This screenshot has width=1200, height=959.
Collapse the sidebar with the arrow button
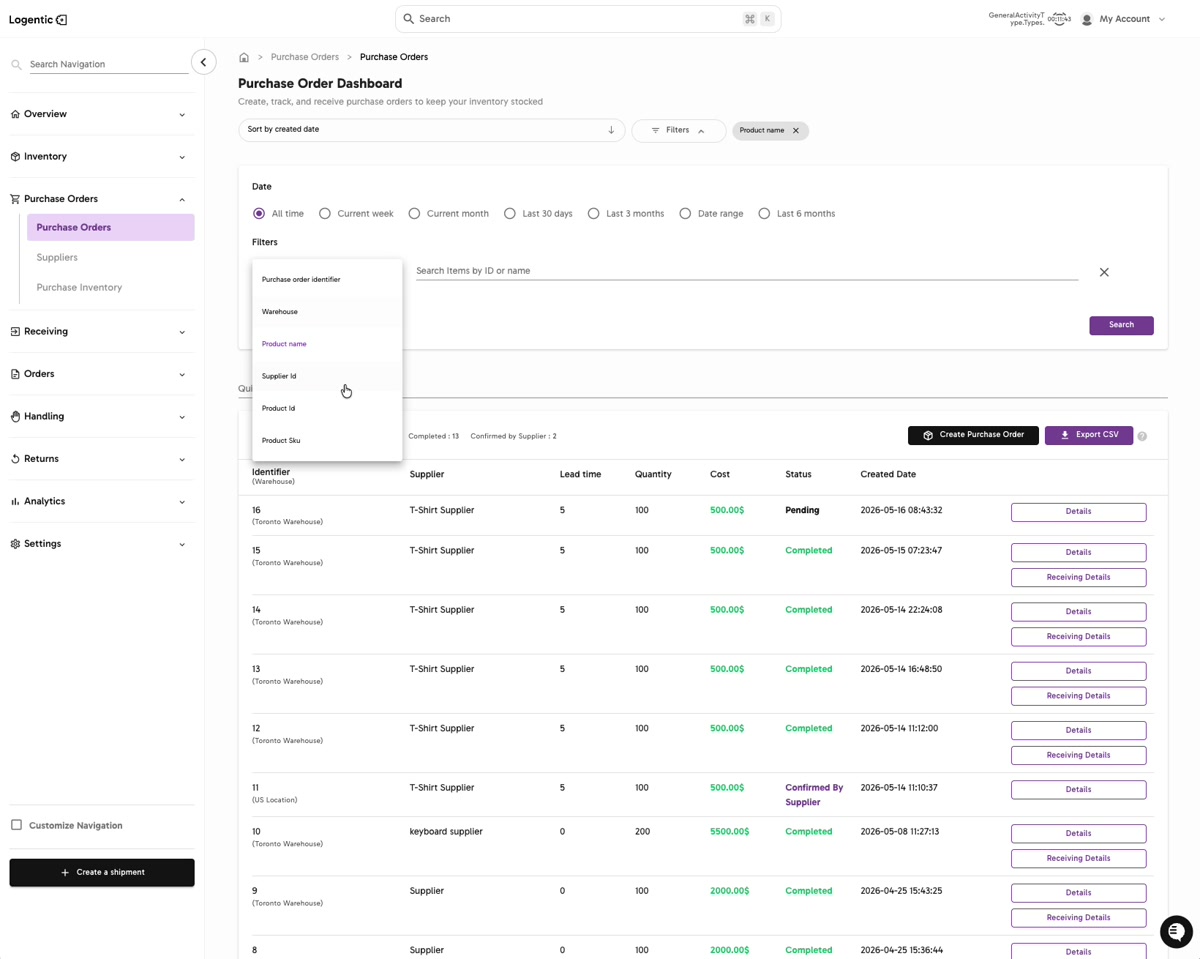click(x=203, y=62)
